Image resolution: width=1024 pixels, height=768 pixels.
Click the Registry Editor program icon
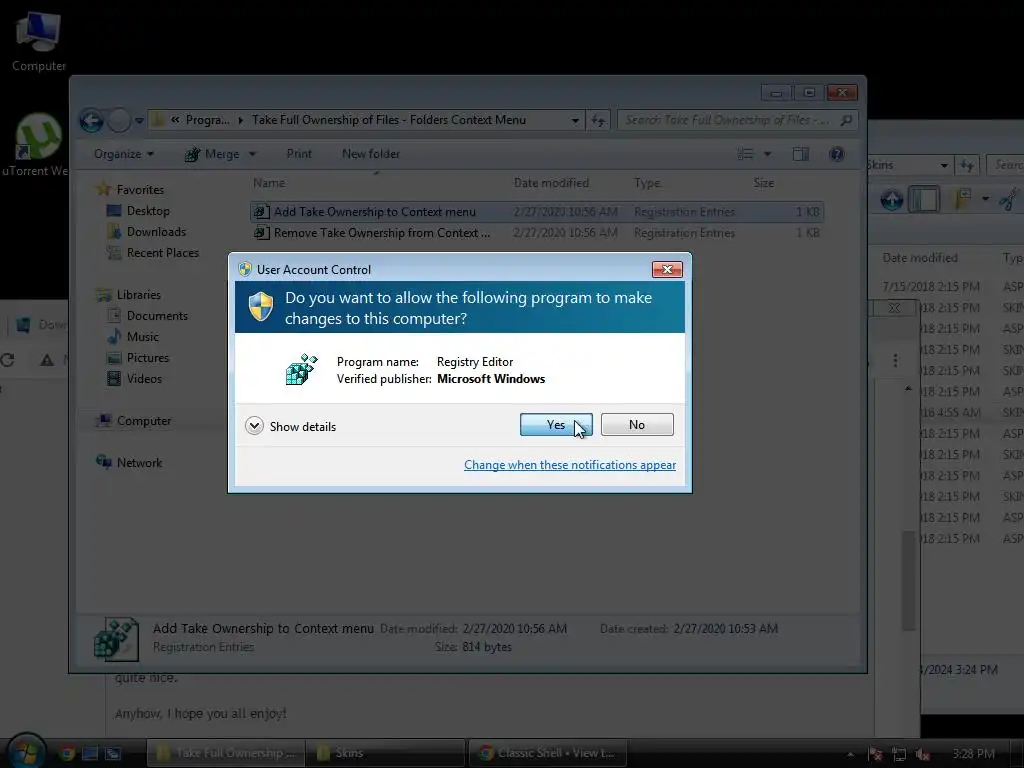[x=301, y=370]
